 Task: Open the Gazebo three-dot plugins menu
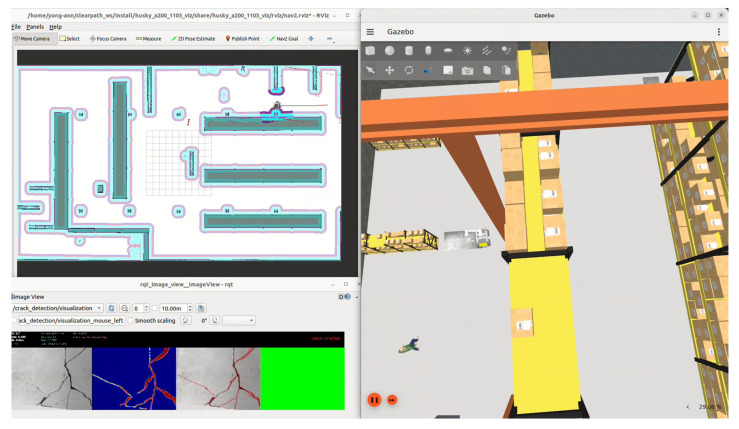pyautogui.click(x=718, y=32)
